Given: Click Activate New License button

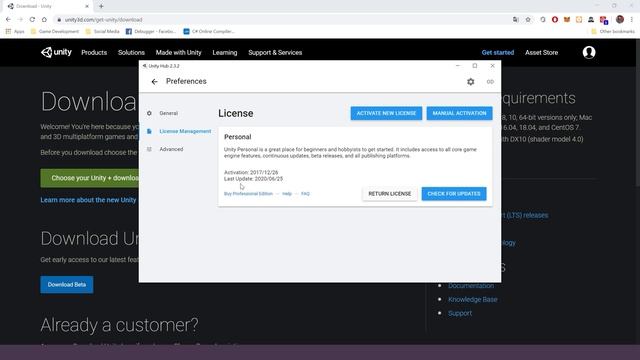Looking at the screenshot, I should [386, 113].
